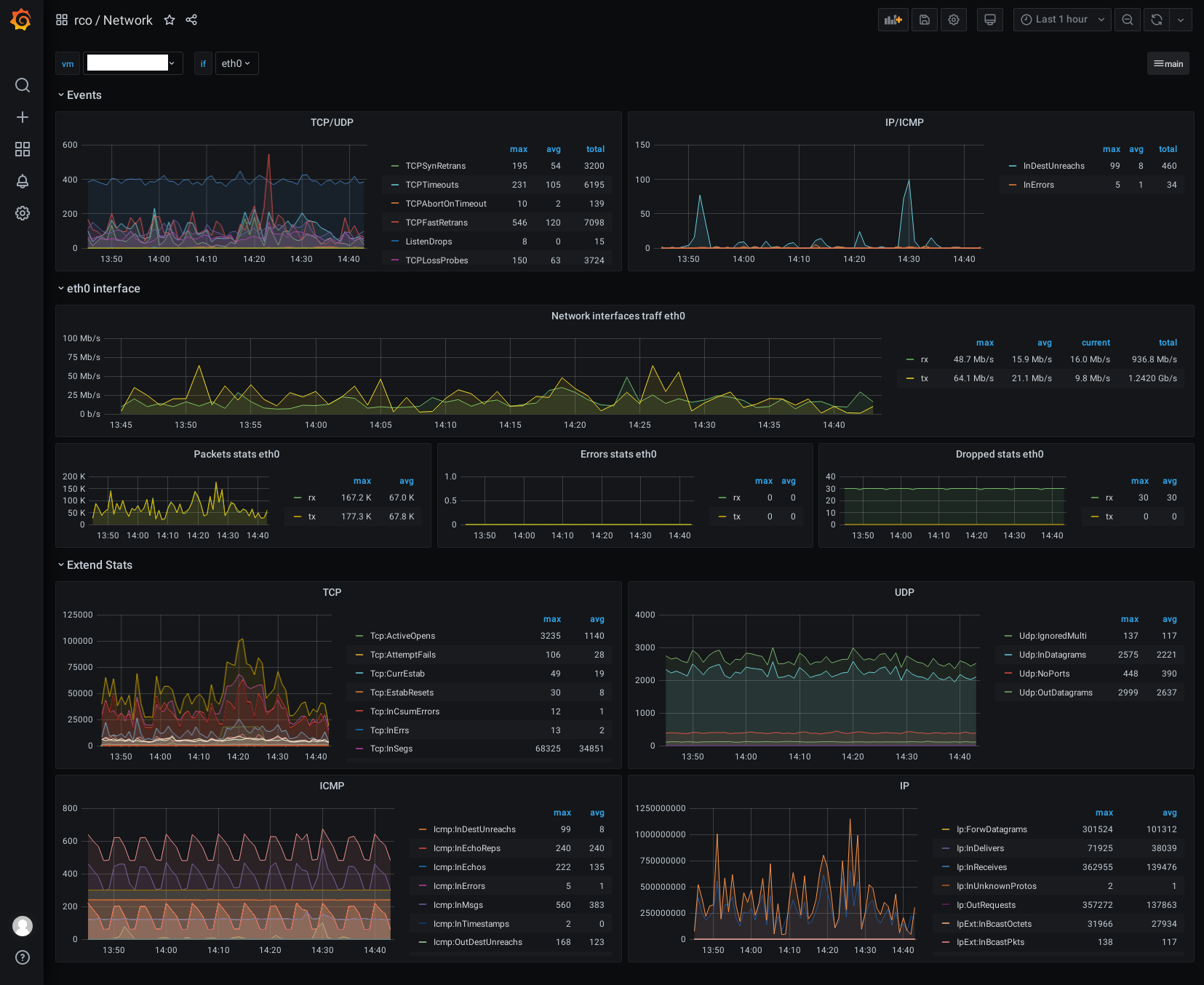
Task: Click the Add panel icon
Action: 893,20
